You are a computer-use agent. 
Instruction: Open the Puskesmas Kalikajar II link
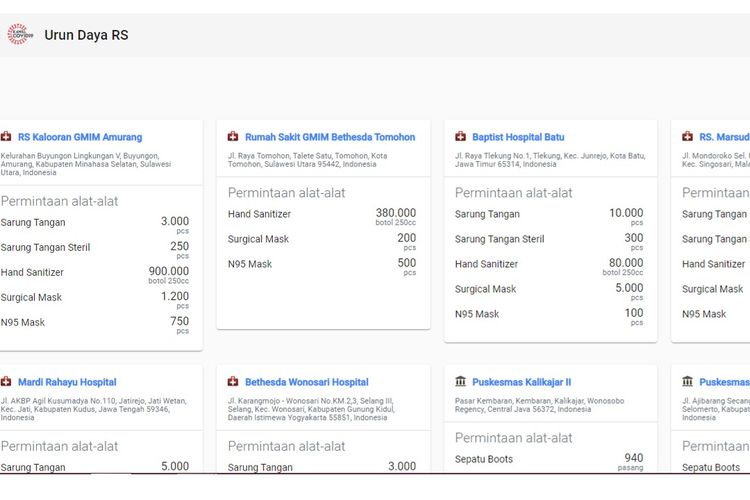[x=523, y=382]
